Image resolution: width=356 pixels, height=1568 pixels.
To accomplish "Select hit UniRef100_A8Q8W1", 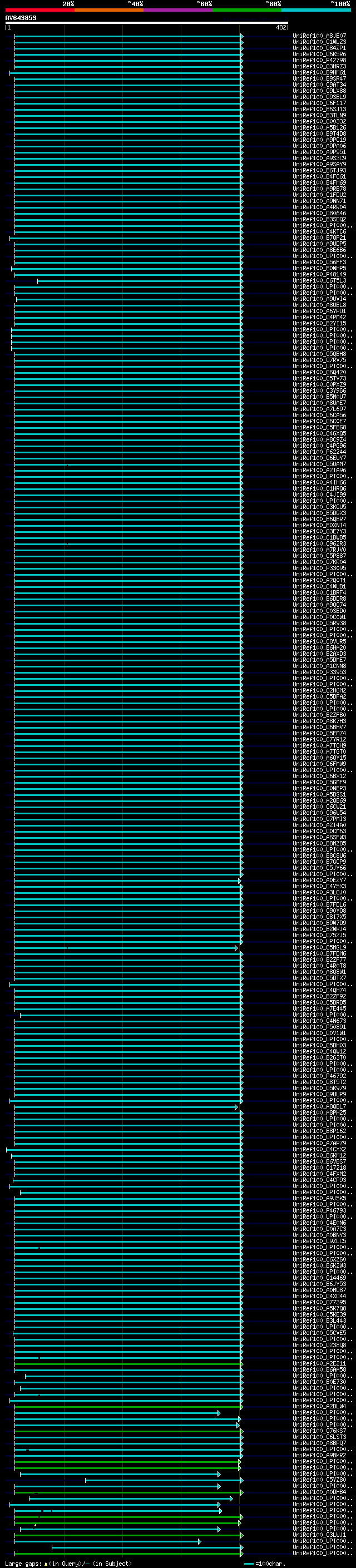I will (319, 972).
